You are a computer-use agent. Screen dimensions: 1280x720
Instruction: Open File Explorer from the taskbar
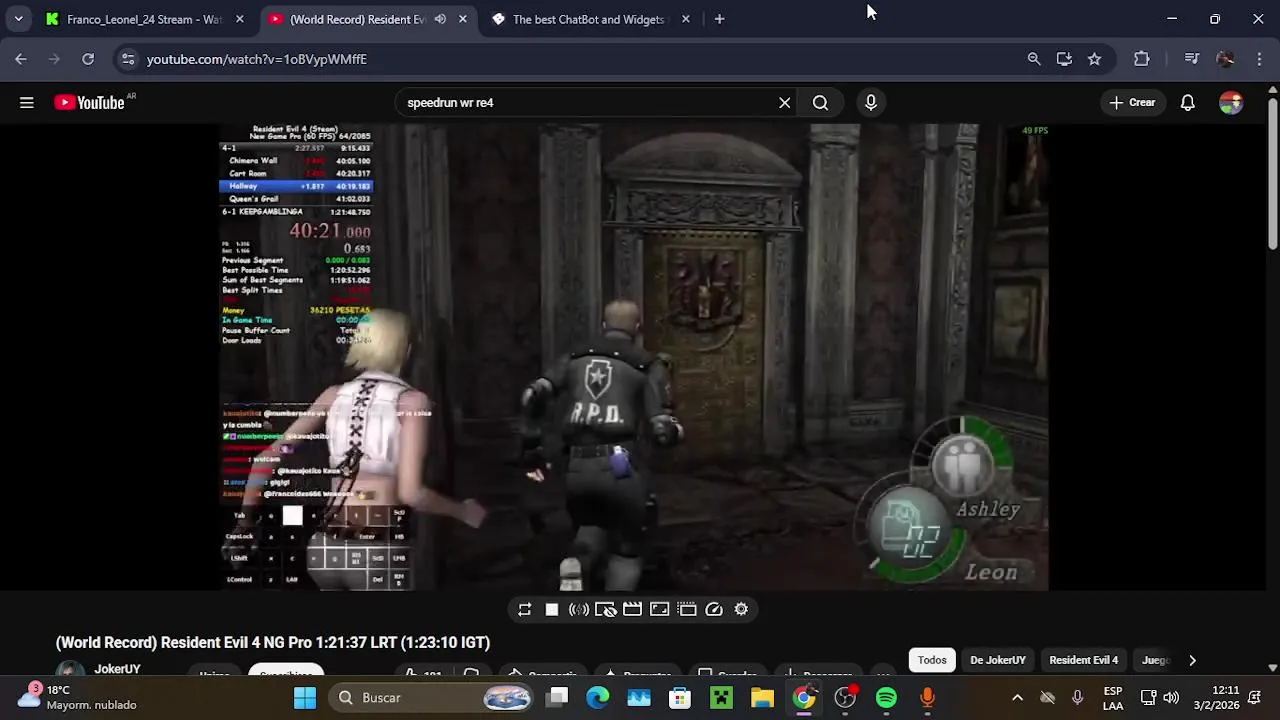[762, 697]
